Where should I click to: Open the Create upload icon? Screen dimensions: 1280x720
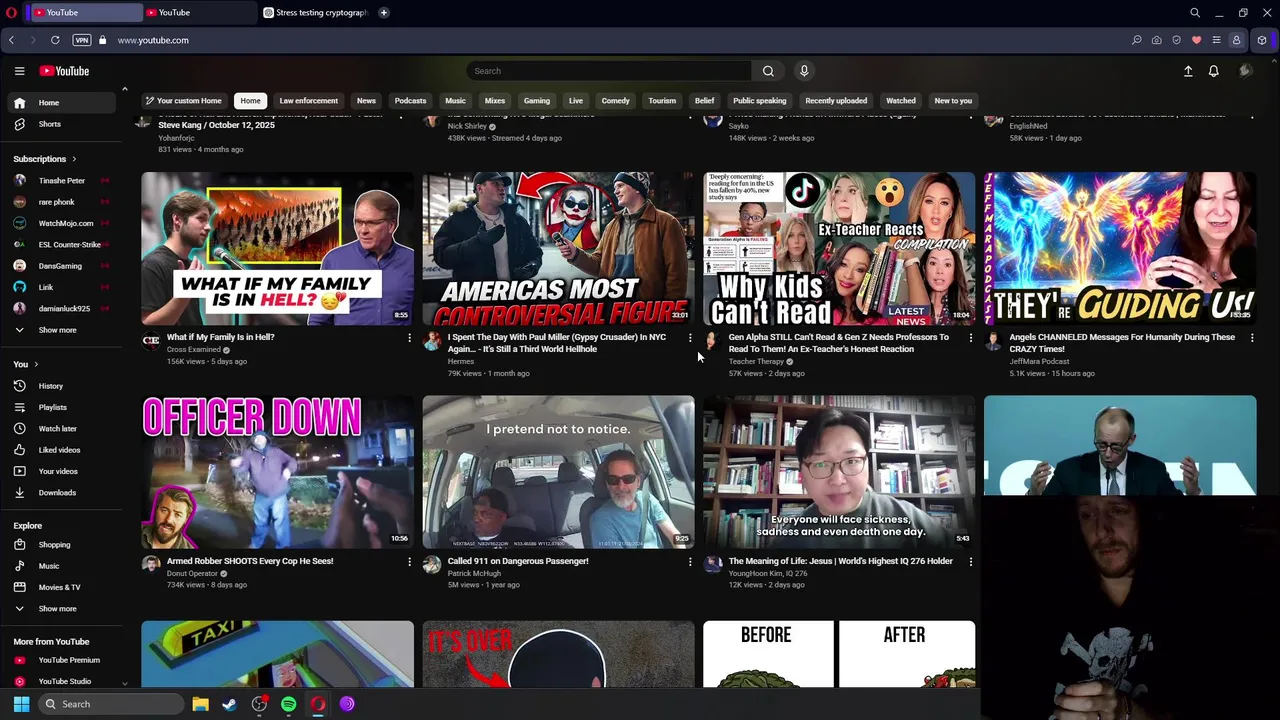click(x=1188, y=71)
